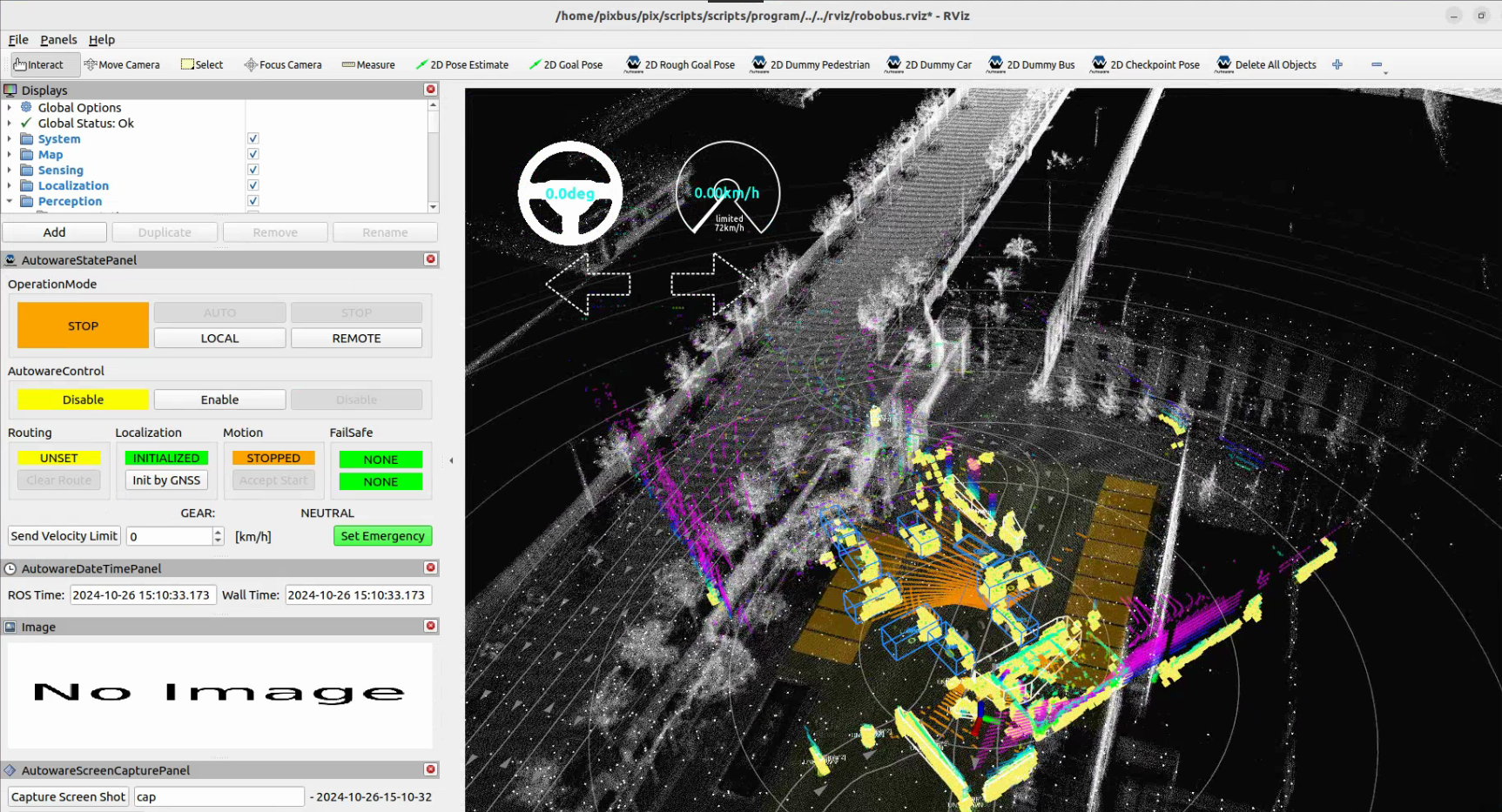Click the Displays list scroll-down arrow

coord(433,207)
